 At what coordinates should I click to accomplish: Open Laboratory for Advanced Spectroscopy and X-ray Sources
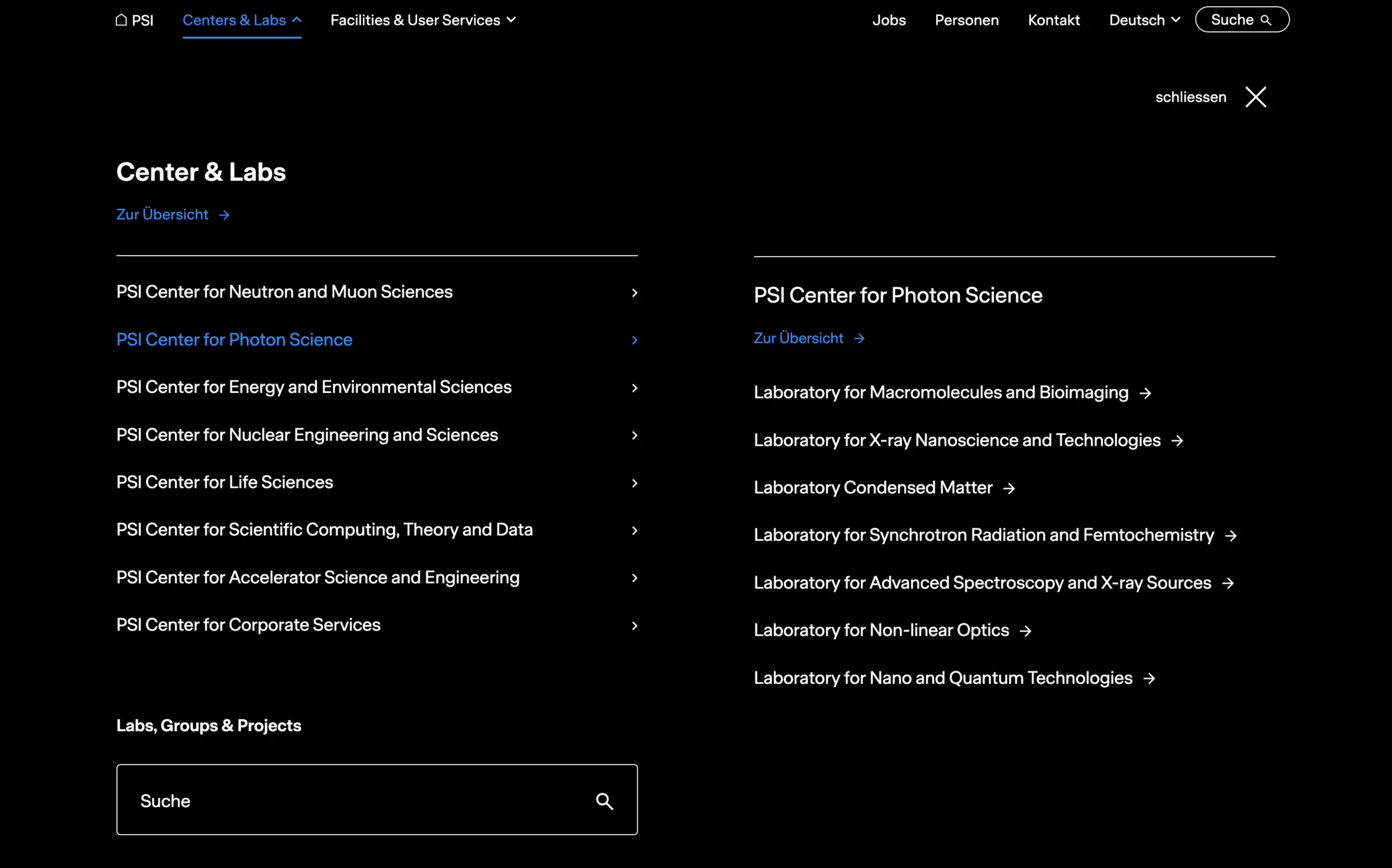click(x=982, y=582)
